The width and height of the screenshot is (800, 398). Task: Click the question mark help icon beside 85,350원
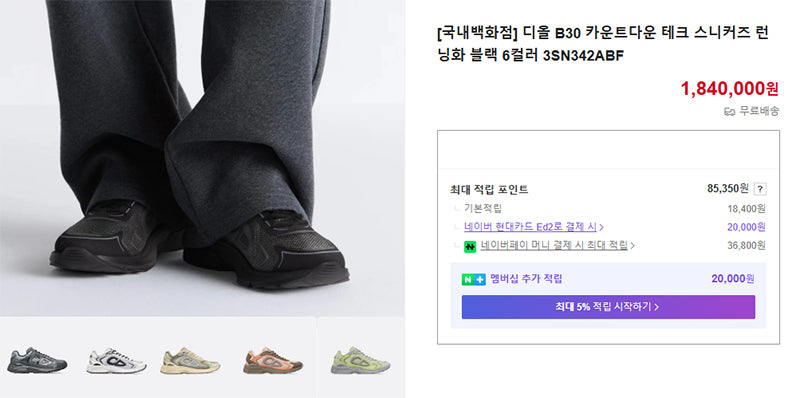760,189
